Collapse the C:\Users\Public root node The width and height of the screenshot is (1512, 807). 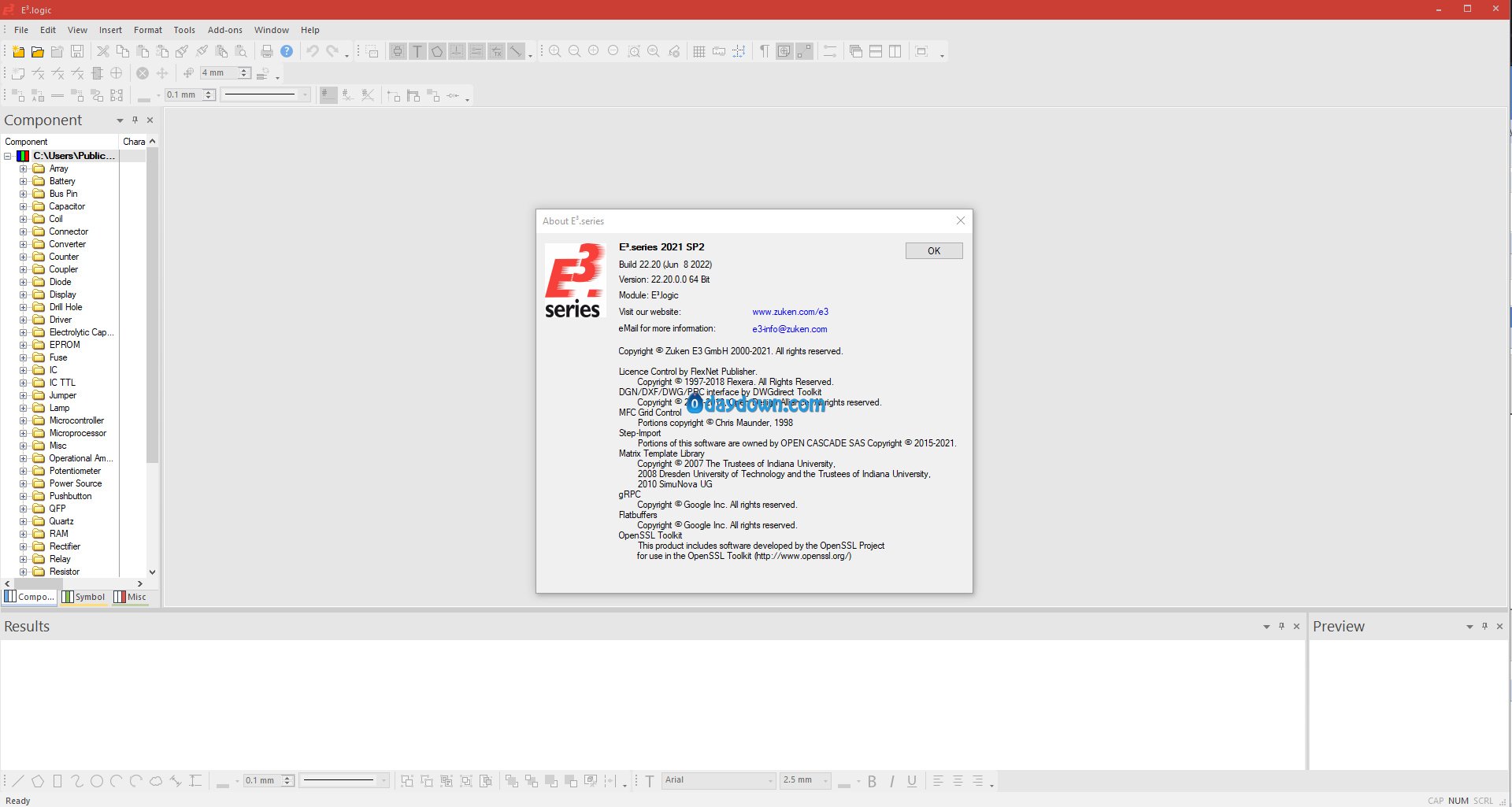click(8, 156)
